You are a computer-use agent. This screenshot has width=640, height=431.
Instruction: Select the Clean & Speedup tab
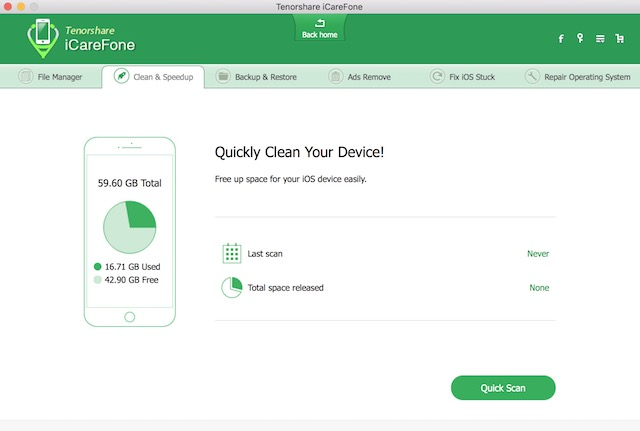pyautogui.click(x=152, y=77)
